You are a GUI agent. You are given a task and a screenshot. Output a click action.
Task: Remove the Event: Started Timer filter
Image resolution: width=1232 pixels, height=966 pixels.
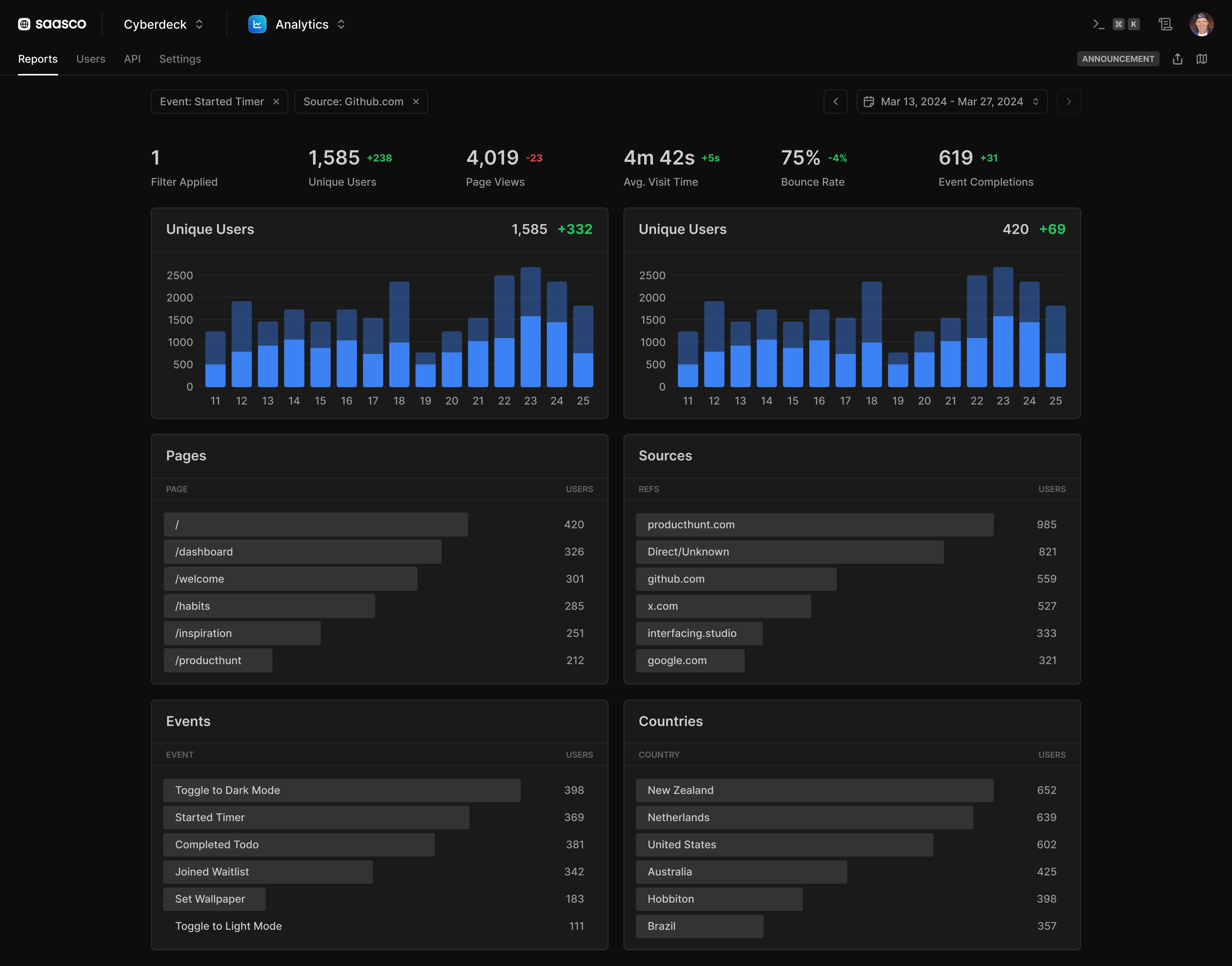pos(277,102)
